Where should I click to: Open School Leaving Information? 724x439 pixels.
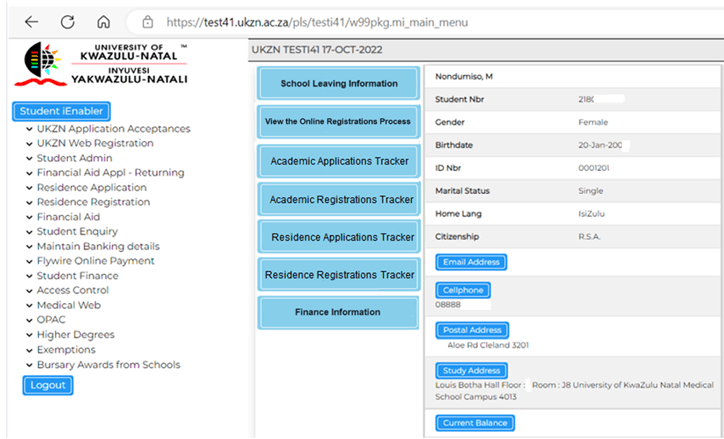click(x=338, y=84)
